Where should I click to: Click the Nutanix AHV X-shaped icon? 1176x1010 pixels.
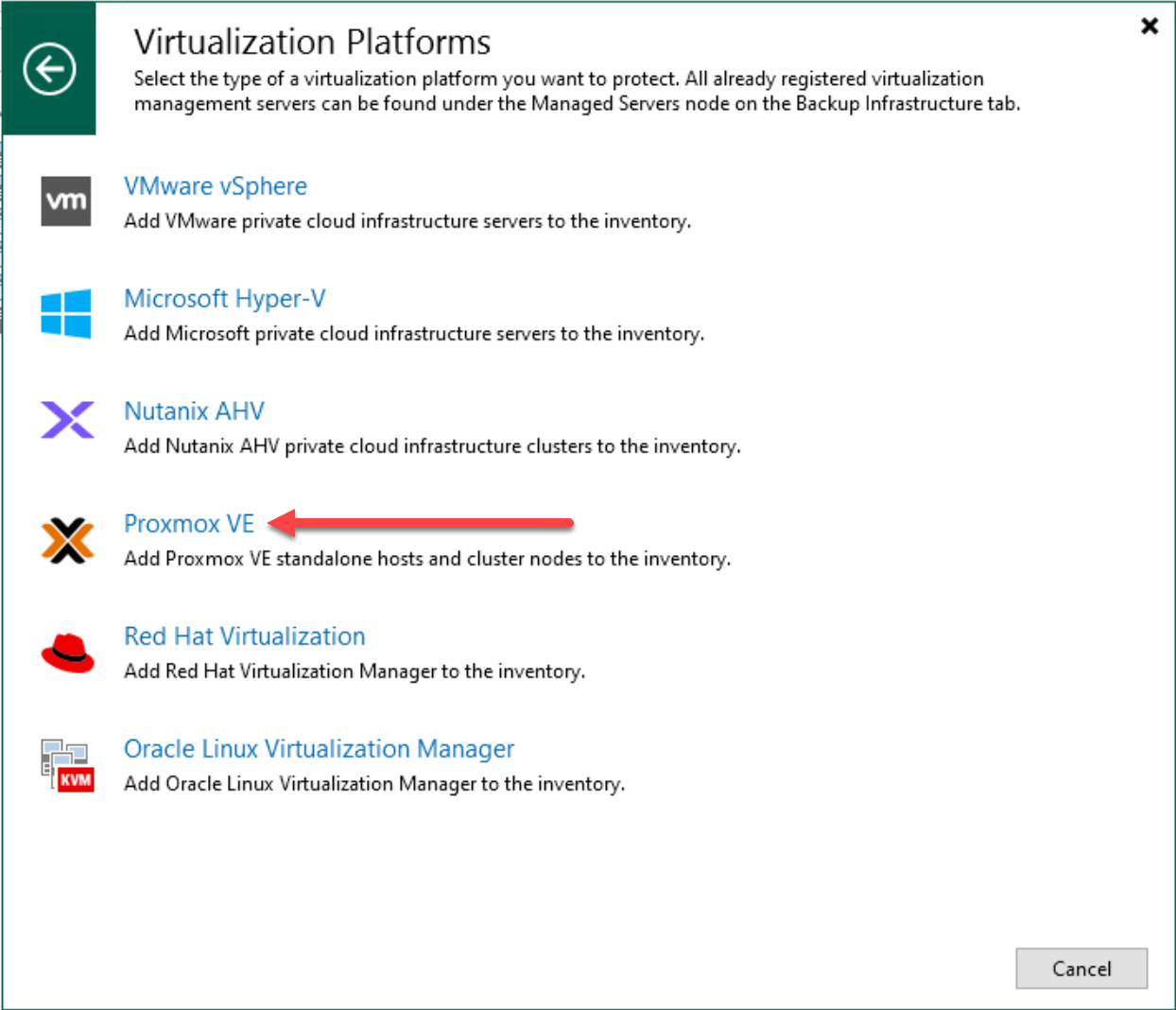[x=66, y=420]
